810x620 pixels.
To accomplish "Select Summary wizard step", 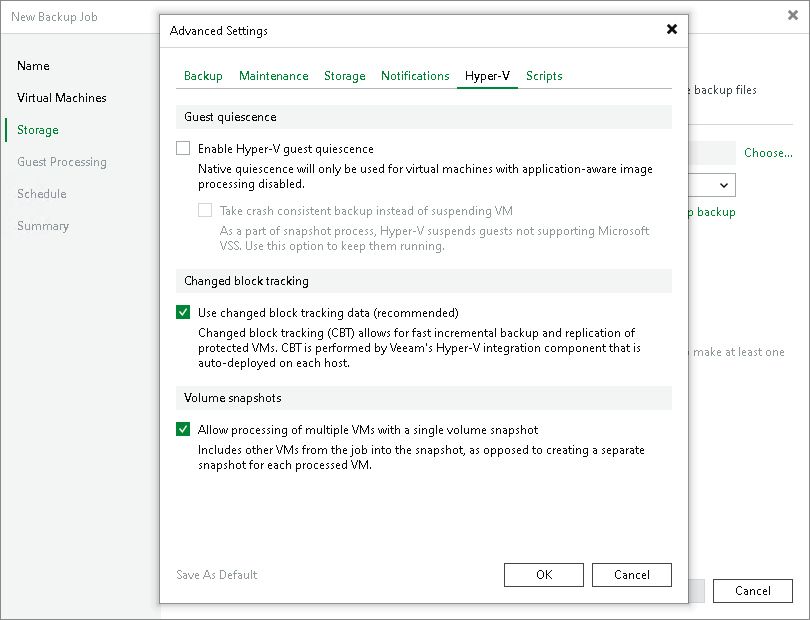I will click(42, 226).
